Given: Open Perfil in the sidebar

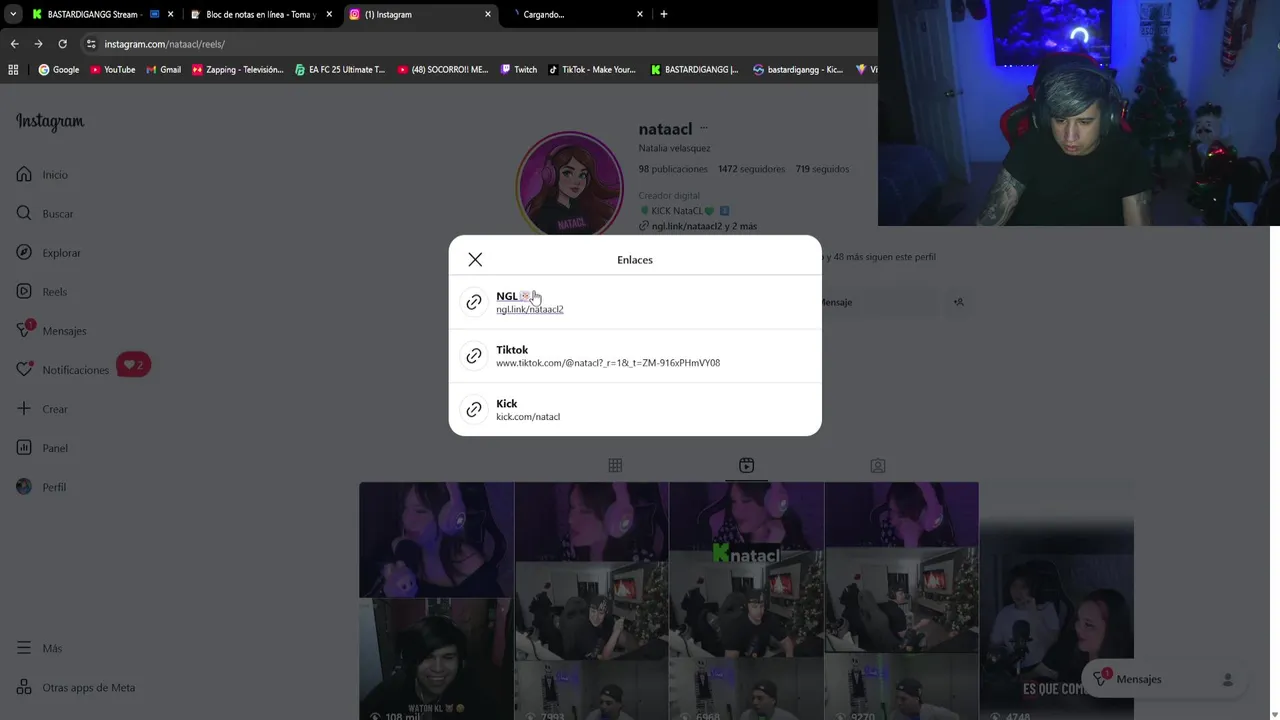Looking at the screenshot, I should tap(41, 487).
